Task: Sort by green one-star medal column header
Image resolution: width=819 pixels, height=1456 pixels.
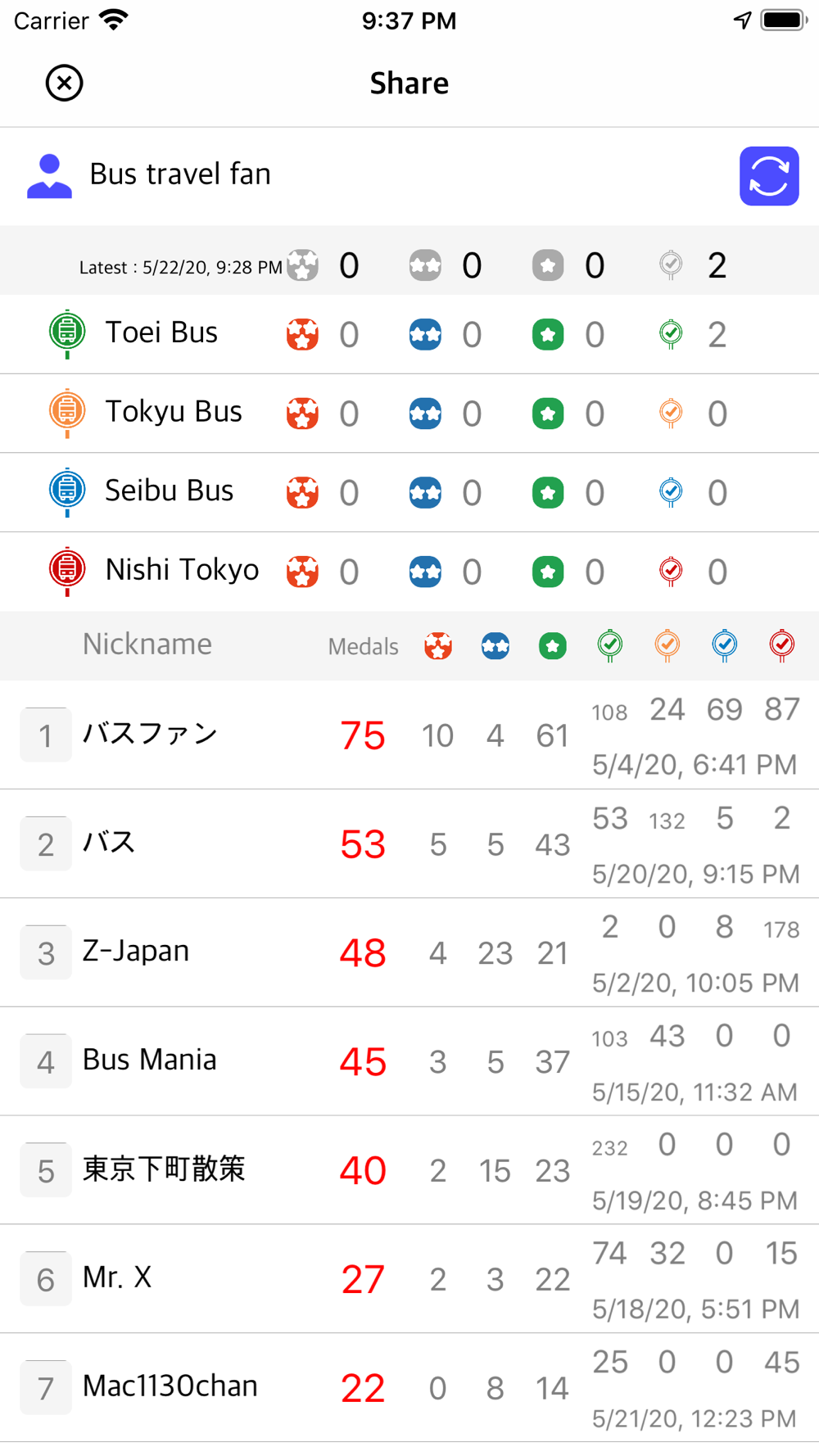Action: 553,646
